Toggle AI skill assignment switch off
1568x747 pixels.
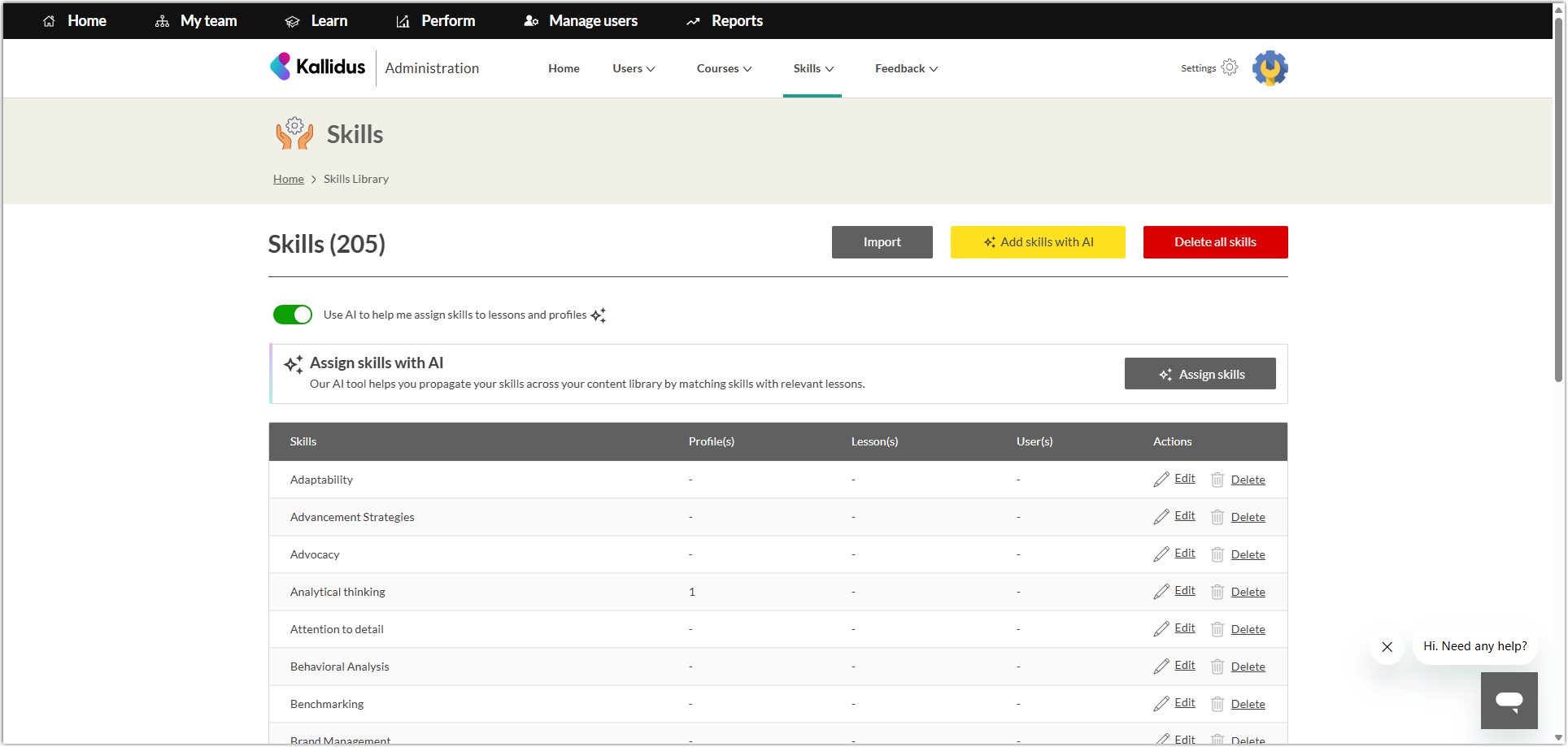[293, 315]
